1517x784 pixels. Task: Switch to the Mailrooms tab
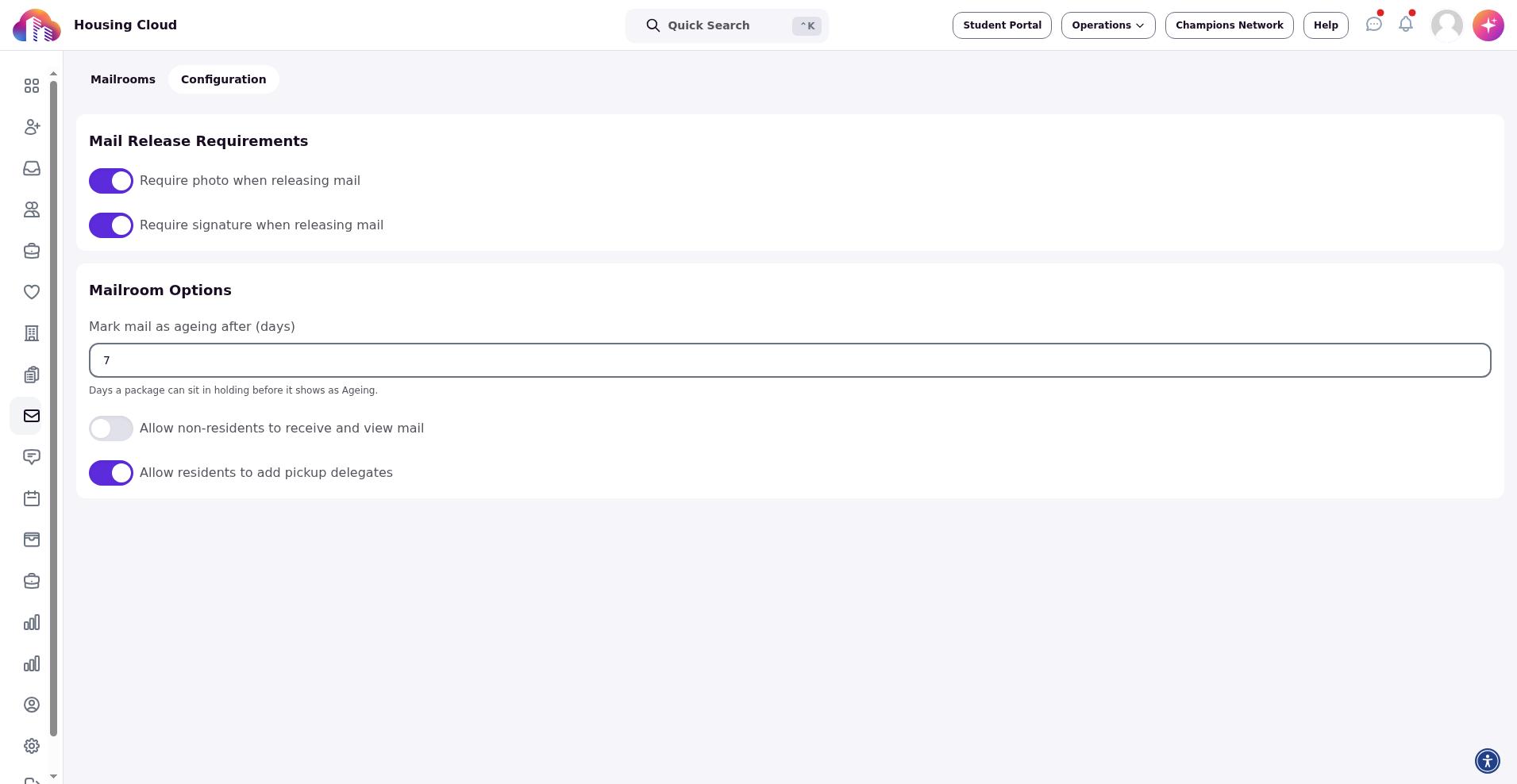coord(123,79)
